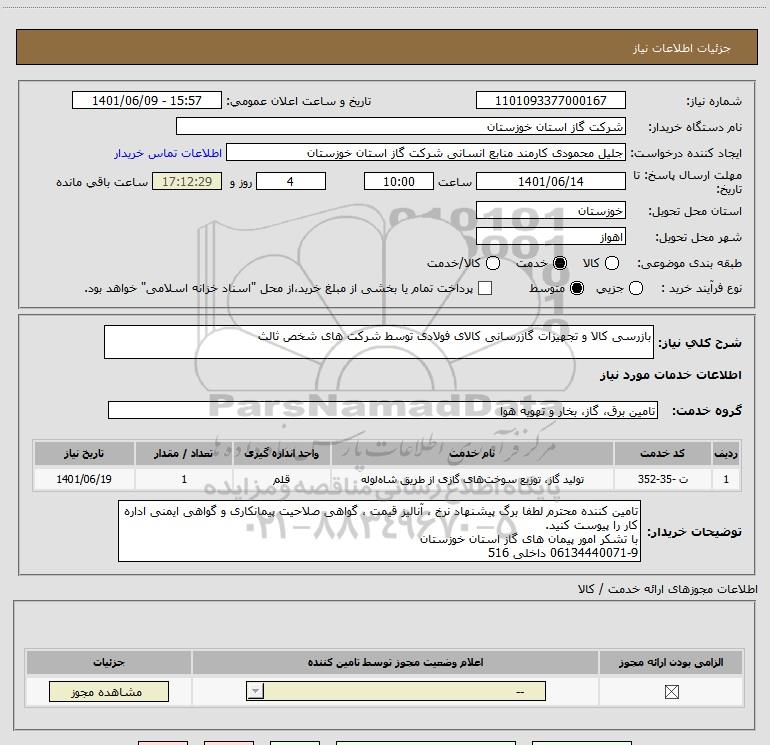770x745 pixels.
Task: Click the buyer notes text area
Action: coord(379,531)
